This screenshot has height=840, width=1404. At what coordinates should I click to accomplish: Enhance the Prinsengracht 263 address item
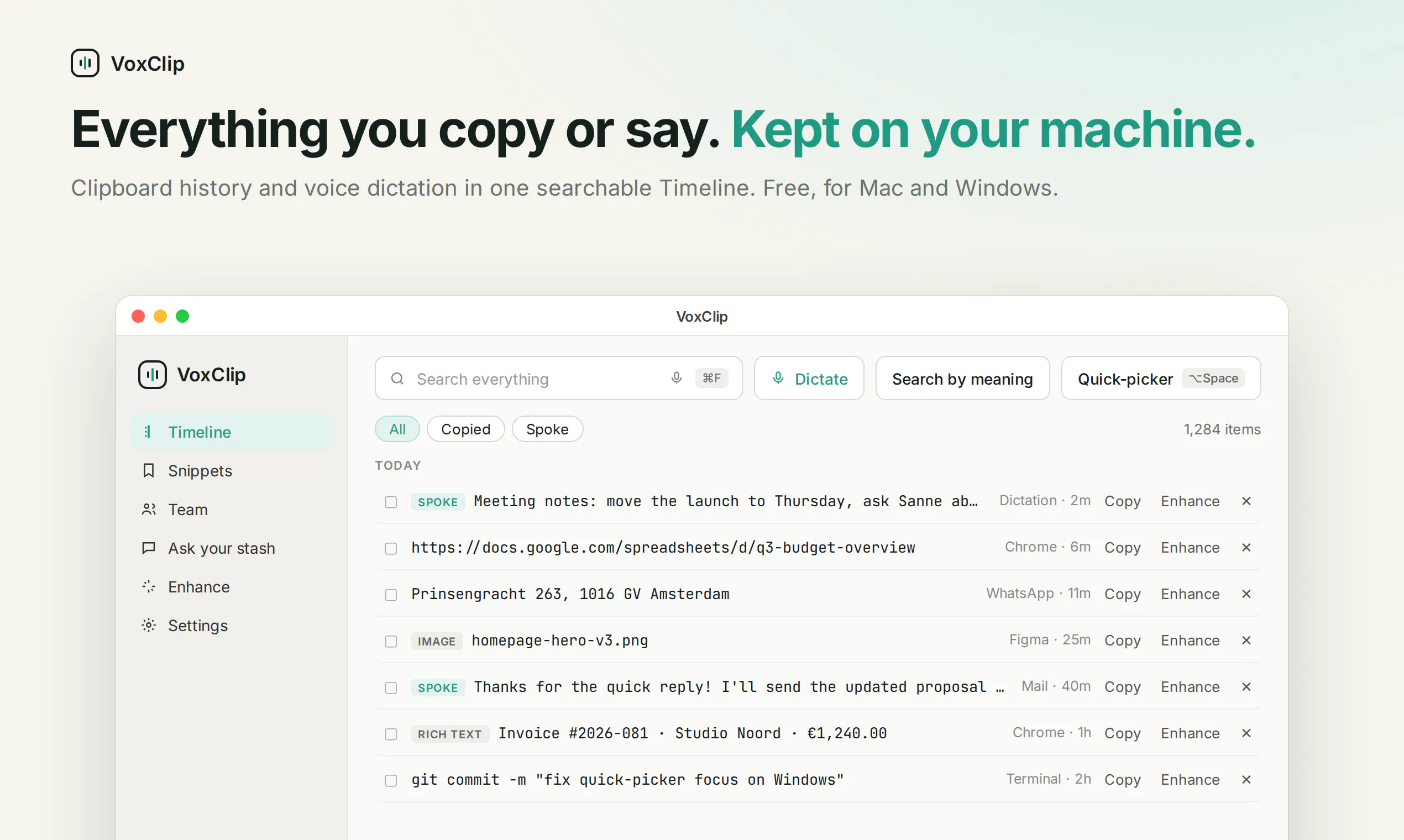click(x=1190, y=594)
